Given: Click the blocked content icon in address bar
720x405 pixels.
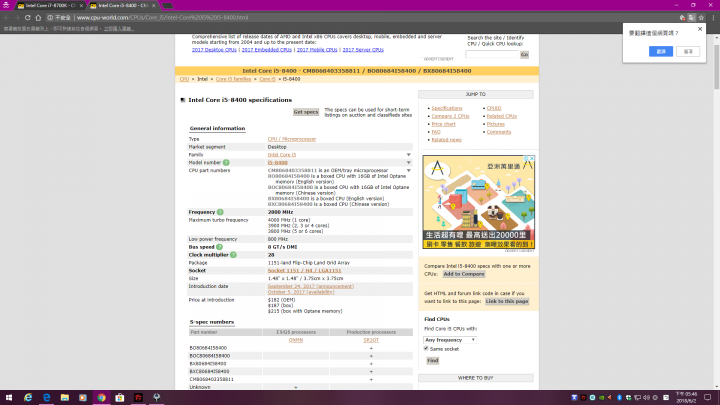Looking at the screenshot, I should (682, 17).
